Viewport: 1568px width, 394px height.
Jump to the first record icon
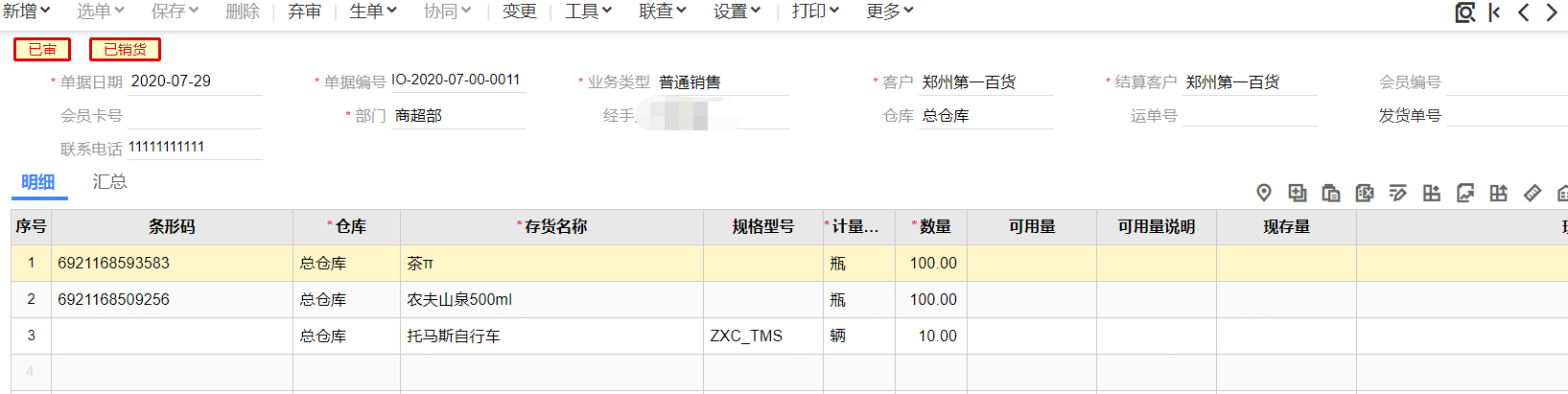click(x=1494, y=12)
